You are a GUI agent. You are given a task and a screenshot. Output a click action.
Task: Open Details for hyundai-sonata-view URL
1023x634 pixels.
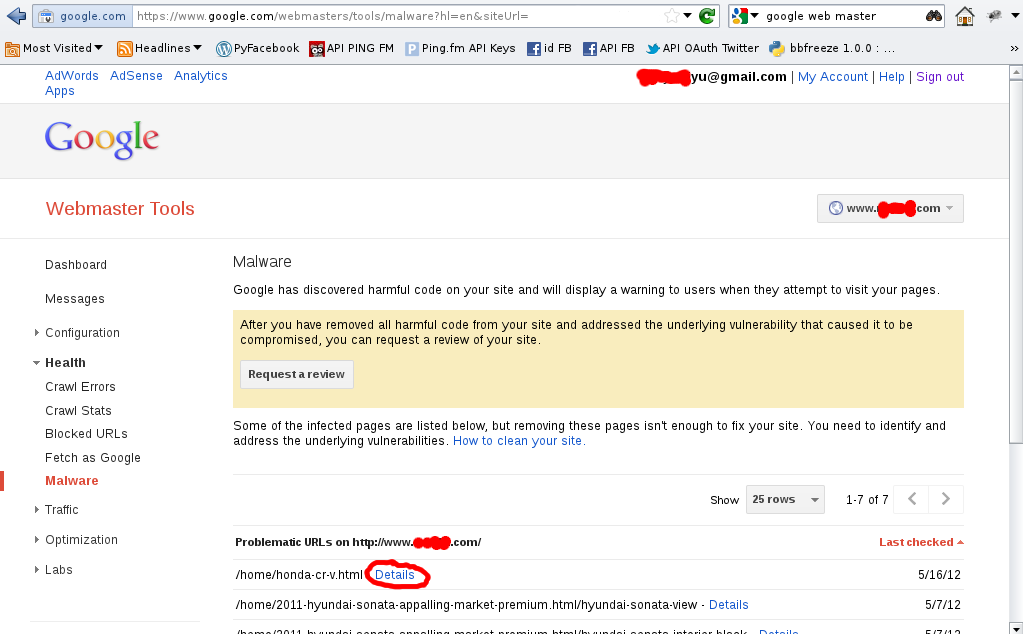[728, 605]
